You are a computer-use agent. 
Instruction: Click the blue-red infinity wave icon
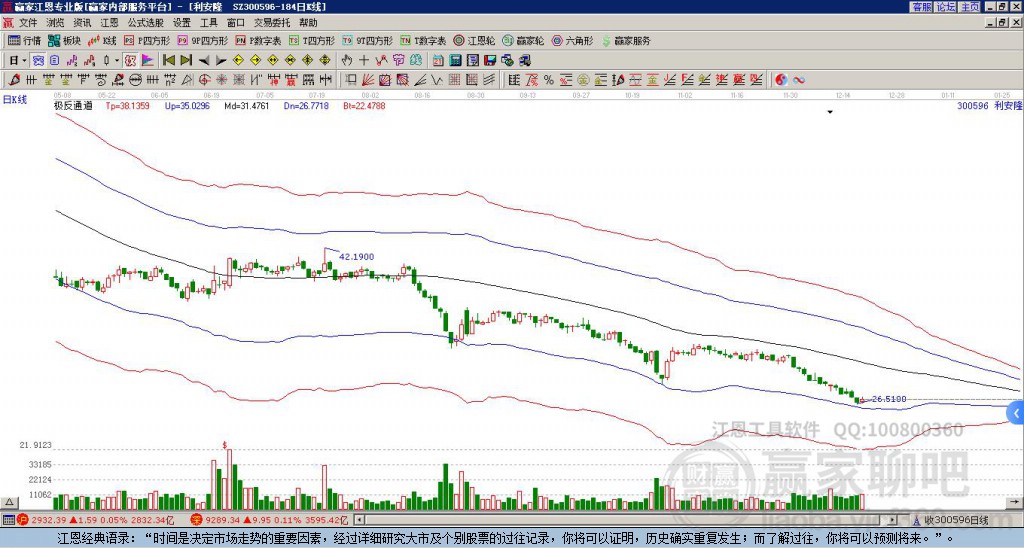(x=799, y=80)
